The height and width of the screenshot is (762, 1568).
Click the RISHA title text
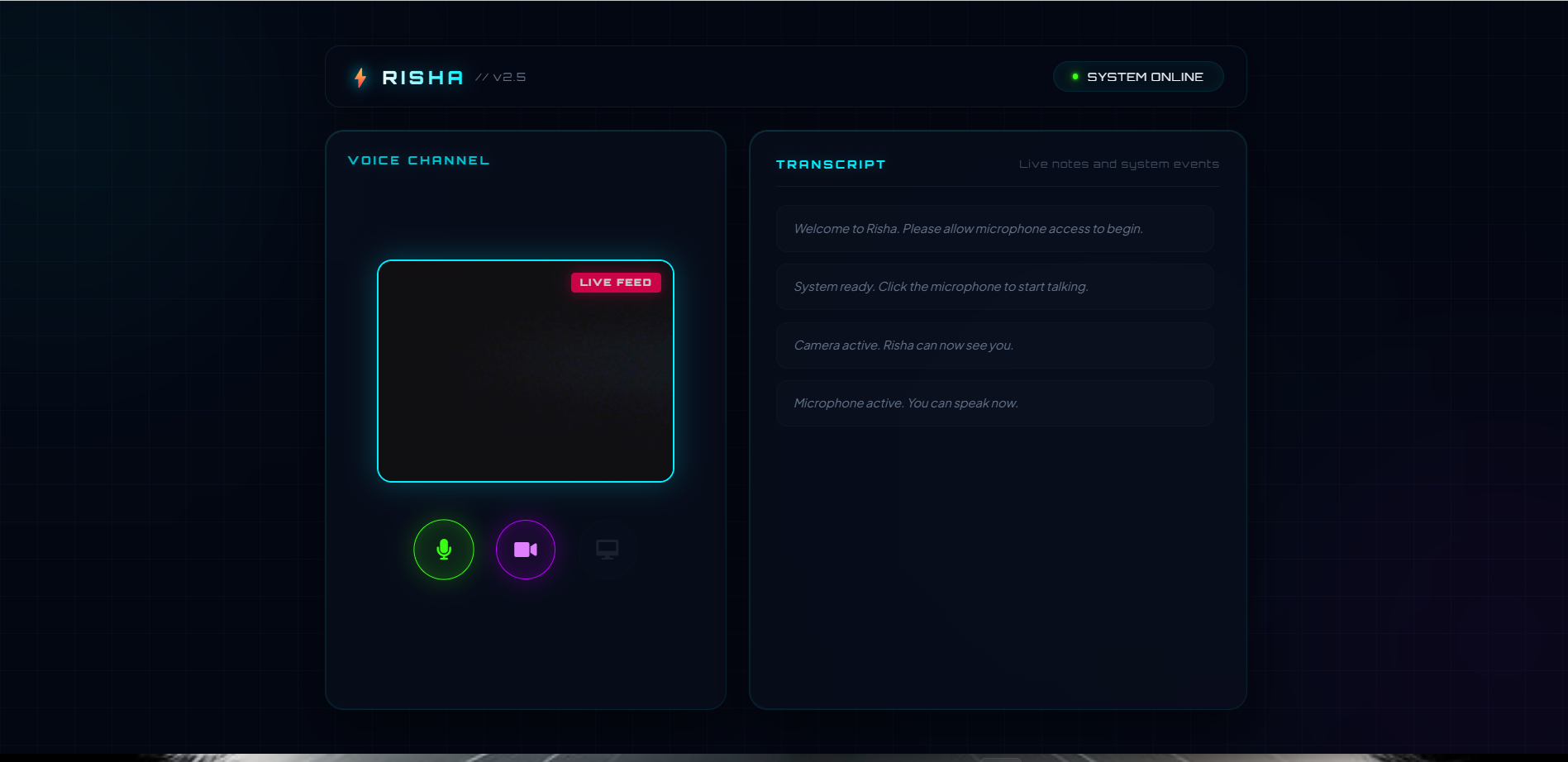click(422, 78)
